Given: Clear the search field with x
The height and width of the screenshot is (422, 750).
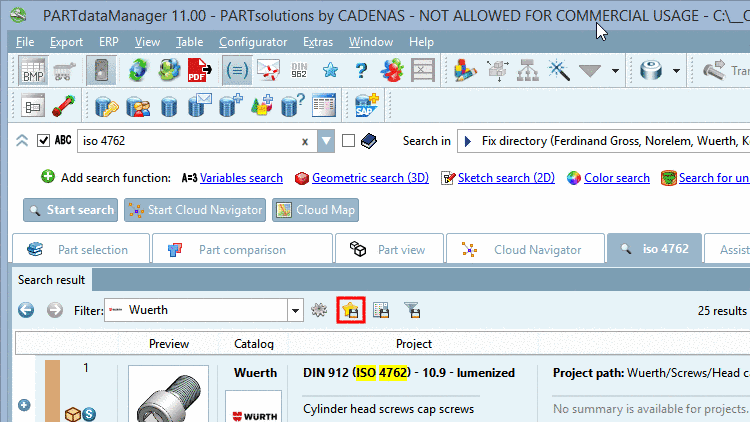Looking at the screenshot, I should click(x=305, y=142).
